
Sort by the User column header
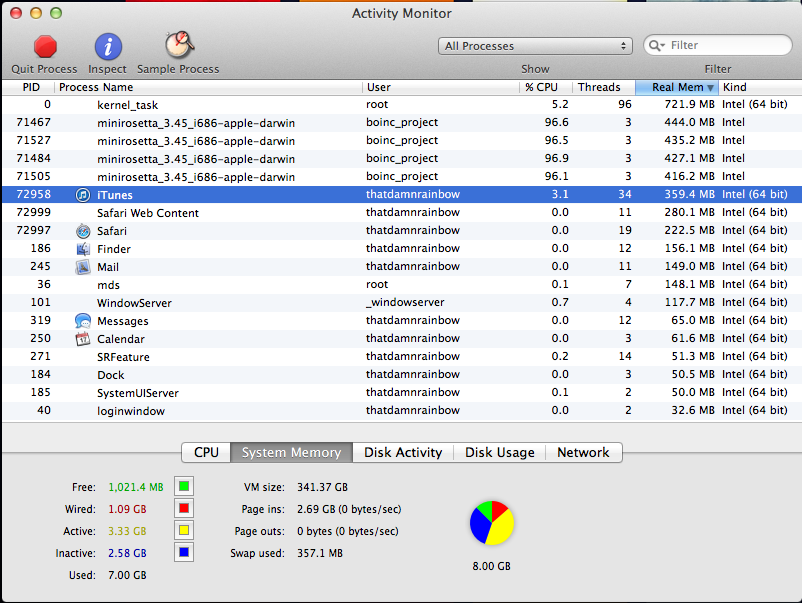(440, 87)
